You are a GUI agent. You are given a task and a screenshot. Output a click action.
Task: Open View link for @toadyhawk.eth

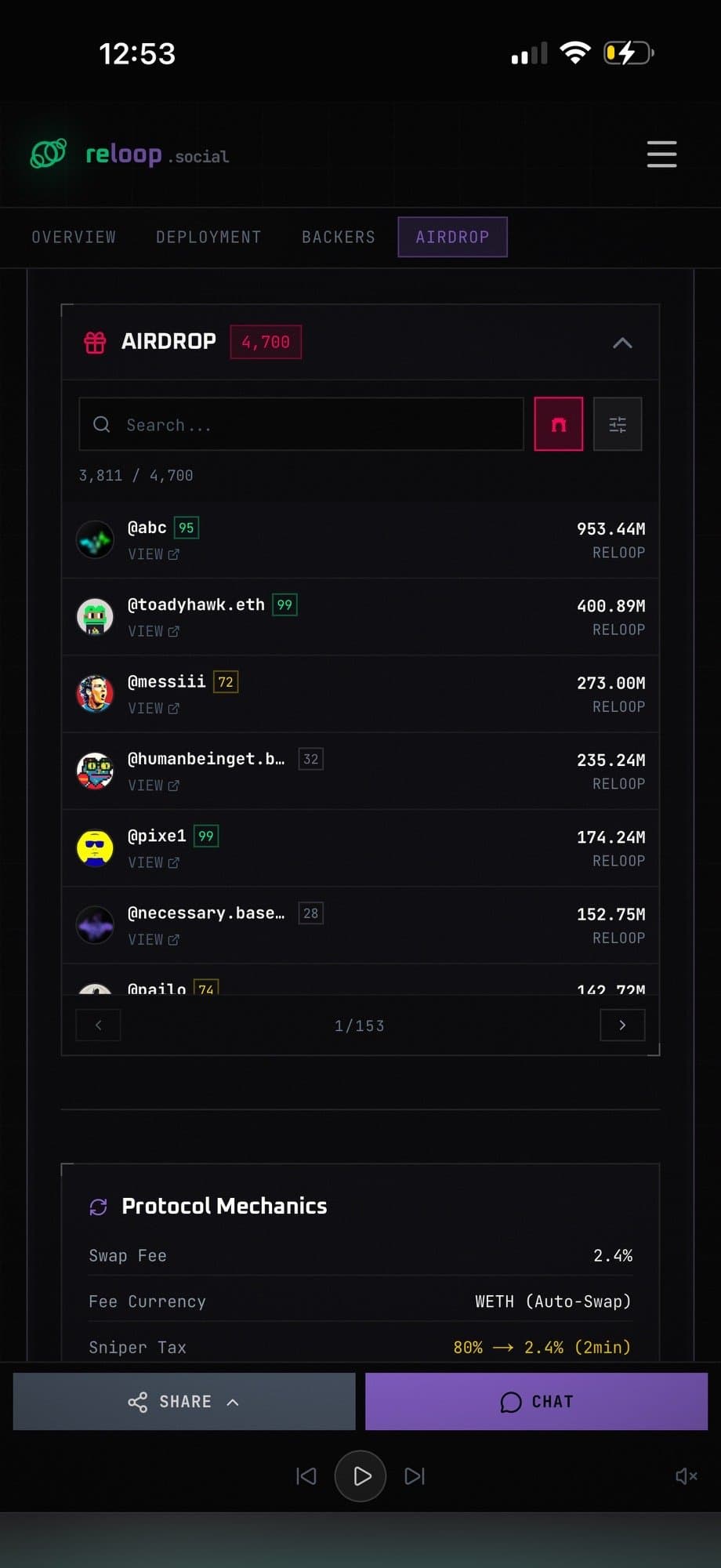tap(154, 631)
